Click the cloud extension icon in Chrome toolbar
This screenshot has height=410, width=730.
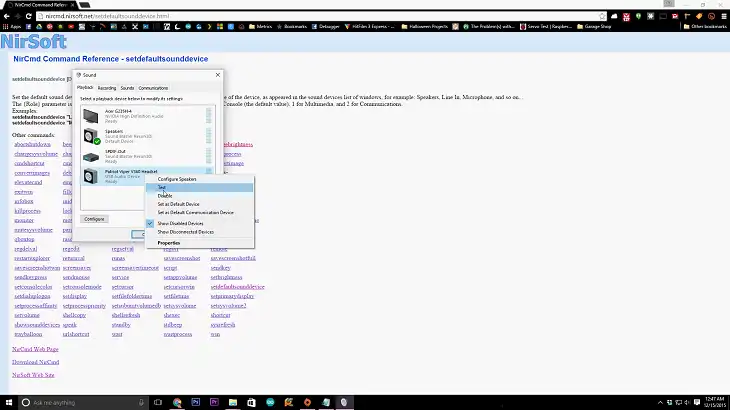point(614,16)
